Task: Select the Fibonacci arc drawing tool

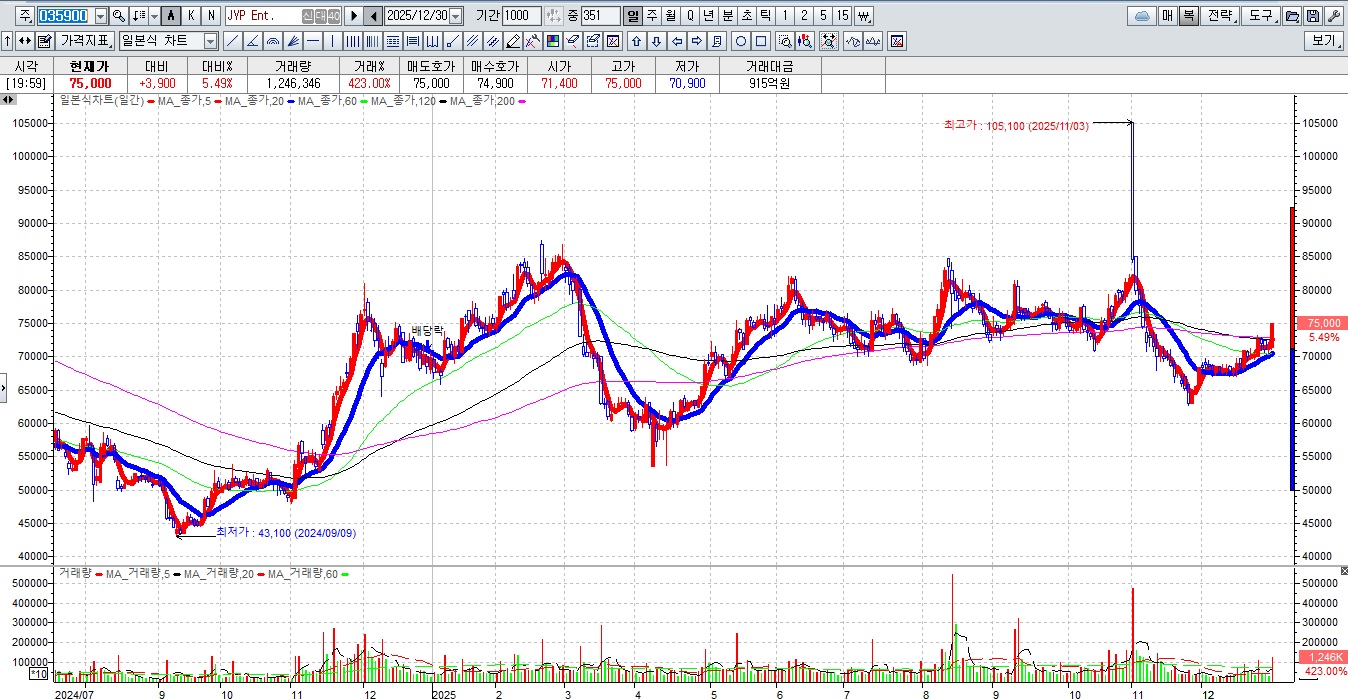Action: (x=272, y=41)
